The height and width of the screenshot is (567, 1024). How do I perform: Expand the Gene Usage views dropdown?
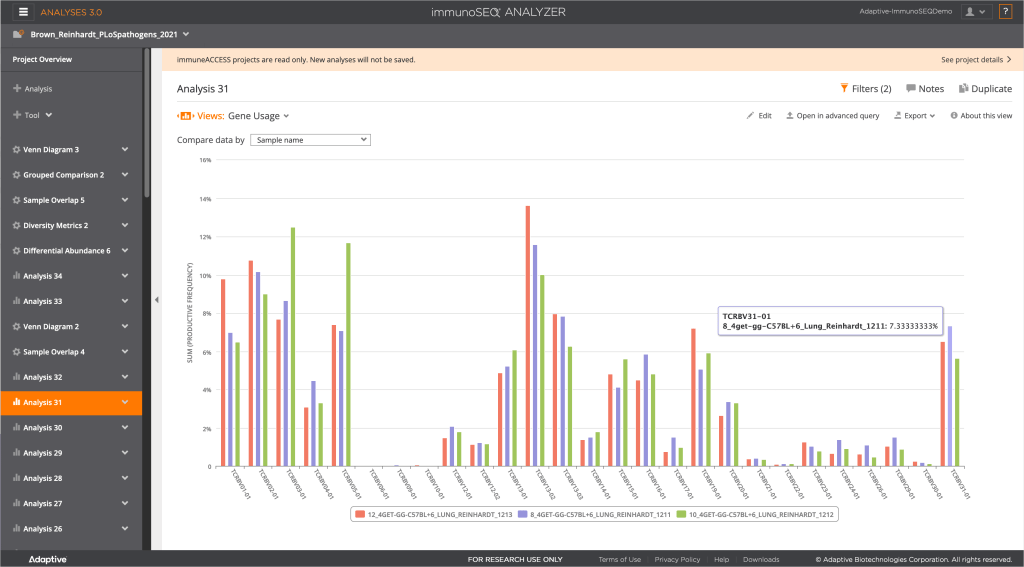click(x=258, y=116)
